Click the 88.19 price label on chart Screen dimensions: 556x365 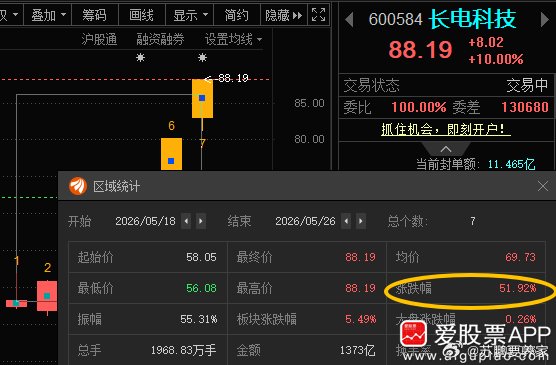233,78
